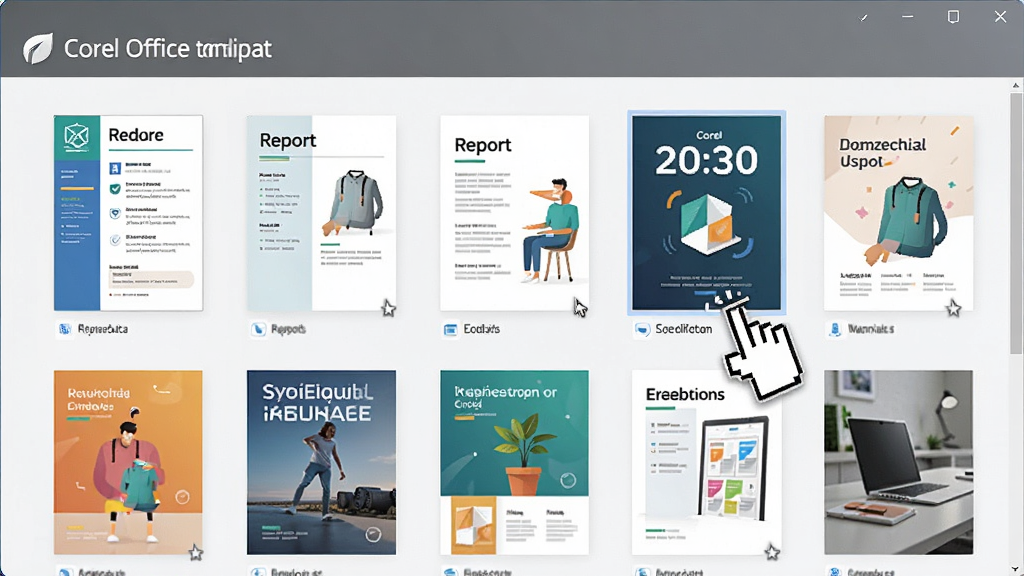Pick the orange template with illustrated character

click(x=128, y=462)
